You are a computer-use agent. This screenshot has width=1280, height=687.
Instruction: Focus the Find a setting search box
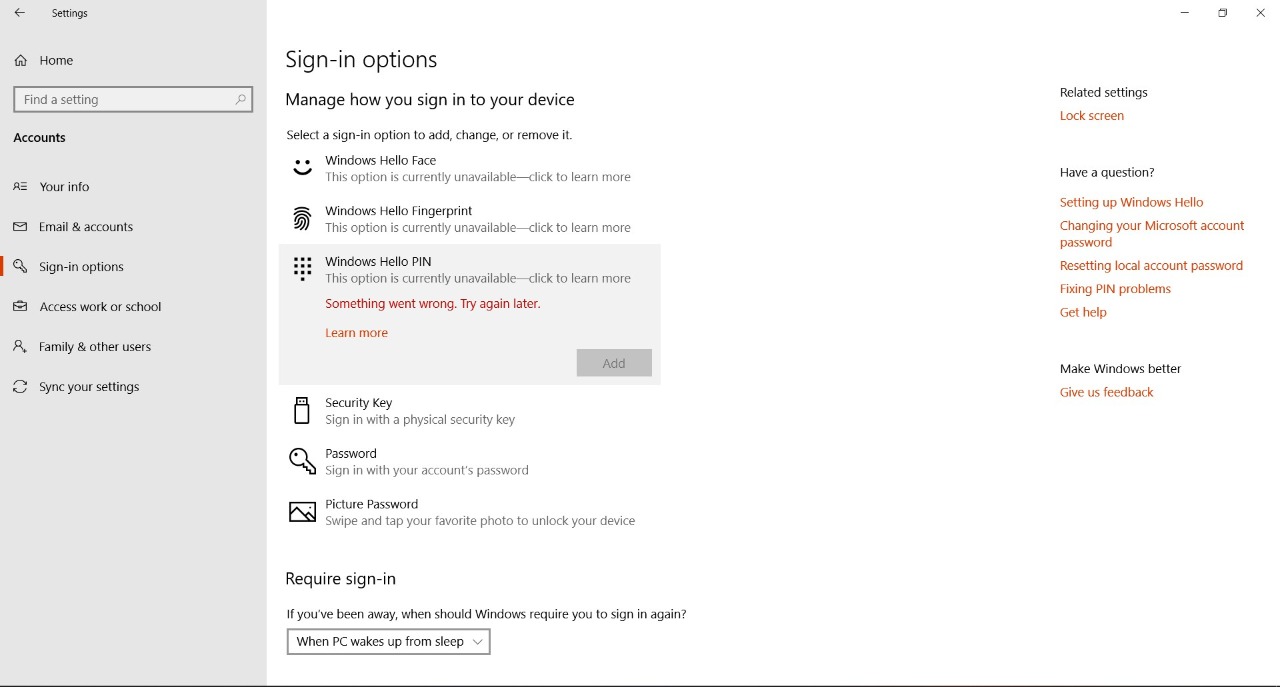(133, 99)
